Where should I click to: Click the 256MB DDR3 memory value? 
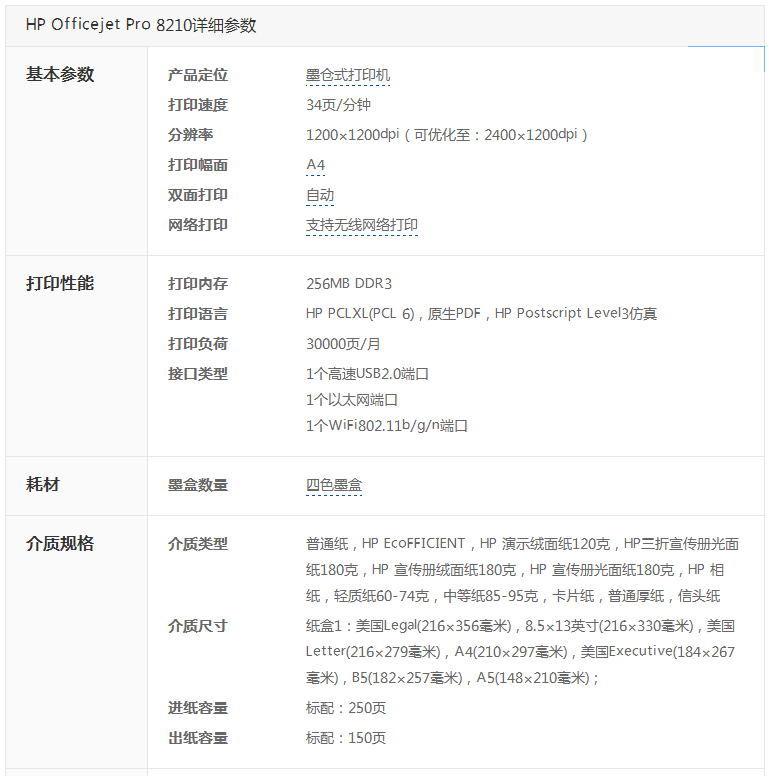(349, 284)
